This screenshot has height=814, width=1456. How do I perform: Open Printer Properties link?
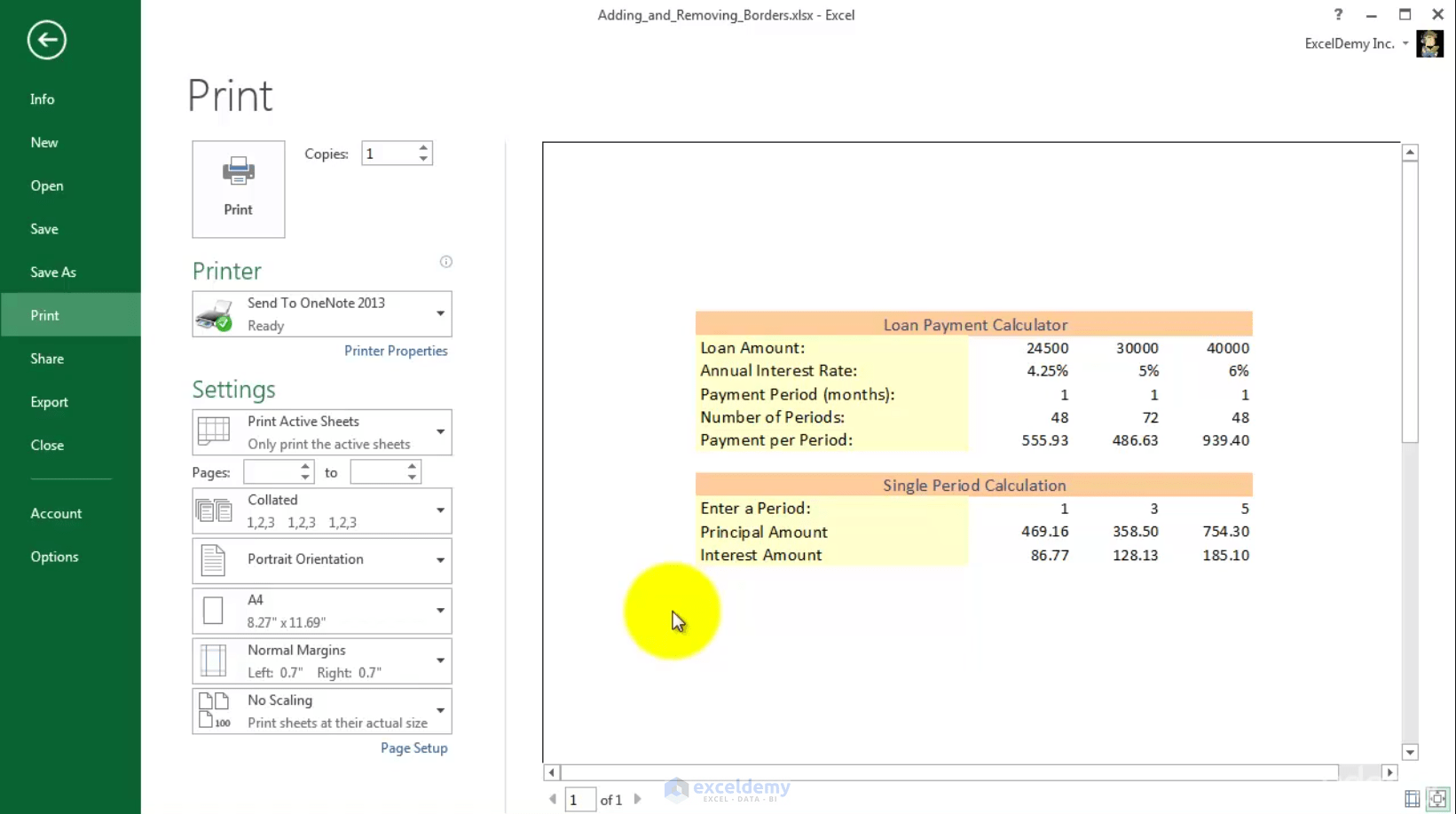point(396,351)
